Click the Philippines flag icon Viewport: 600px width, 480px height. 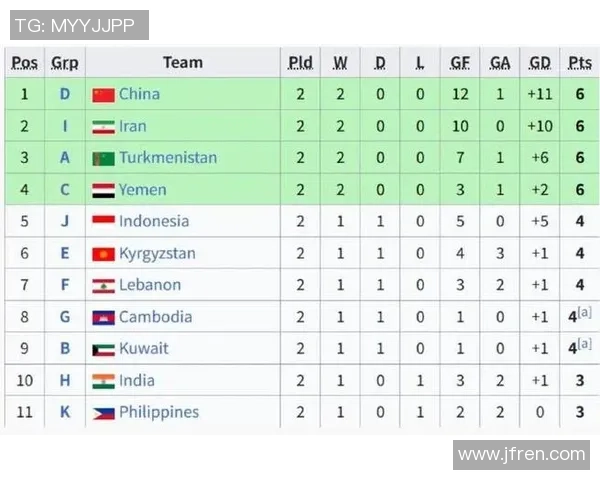(103, 412)
